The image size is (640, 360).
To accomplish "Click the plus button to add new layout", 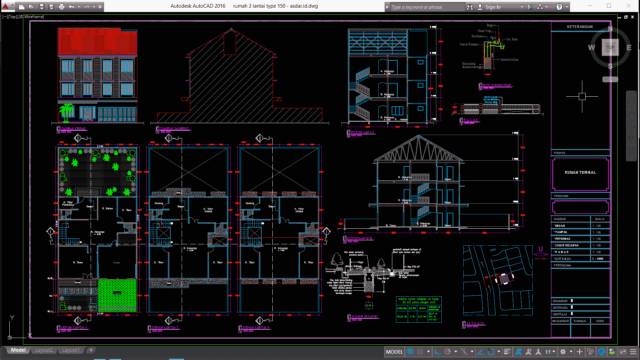I will 91,350.
